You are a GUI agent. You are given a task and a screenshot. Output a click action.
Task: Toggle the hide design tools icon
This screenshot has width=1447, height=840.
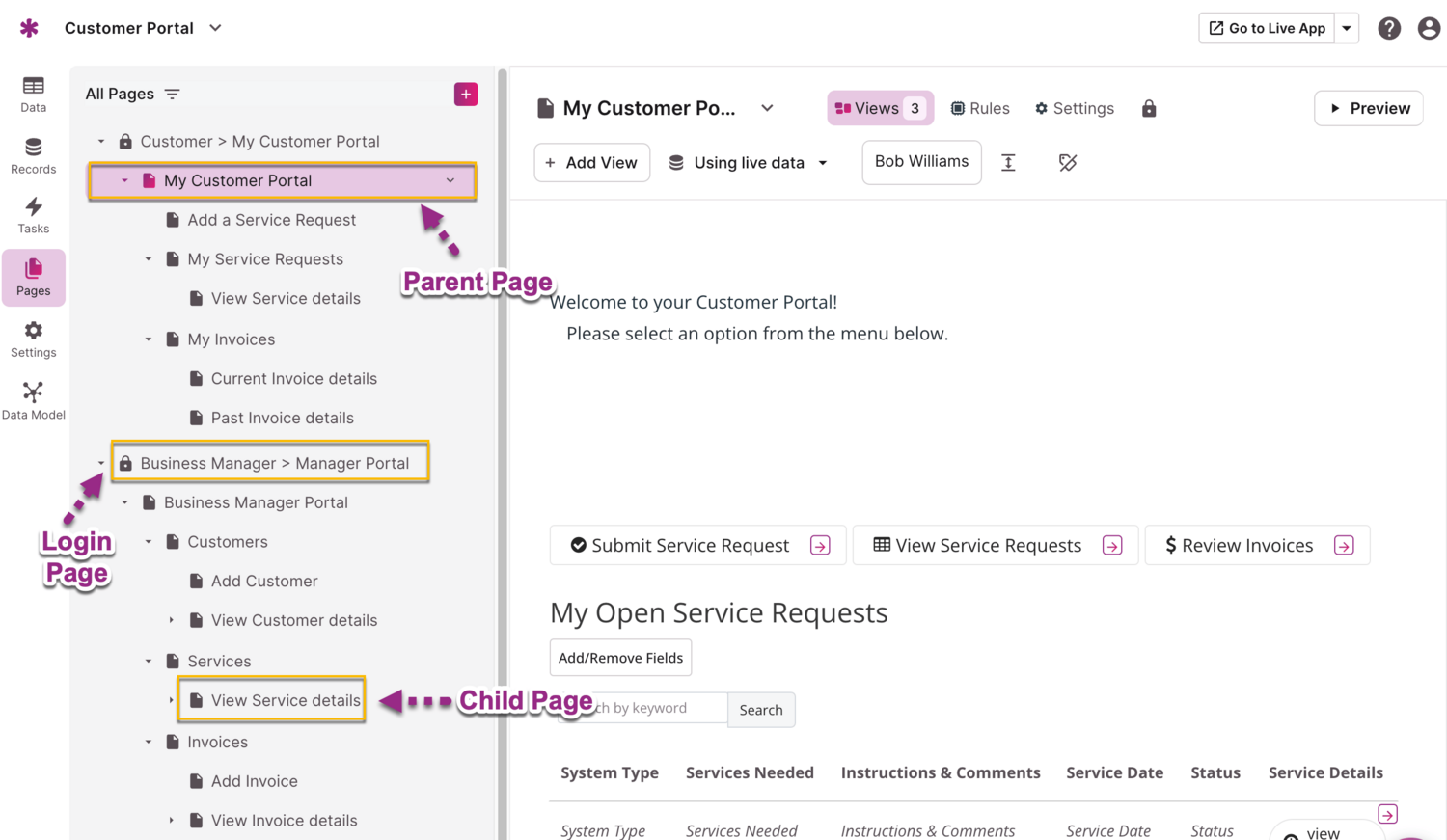(1067, 163)
